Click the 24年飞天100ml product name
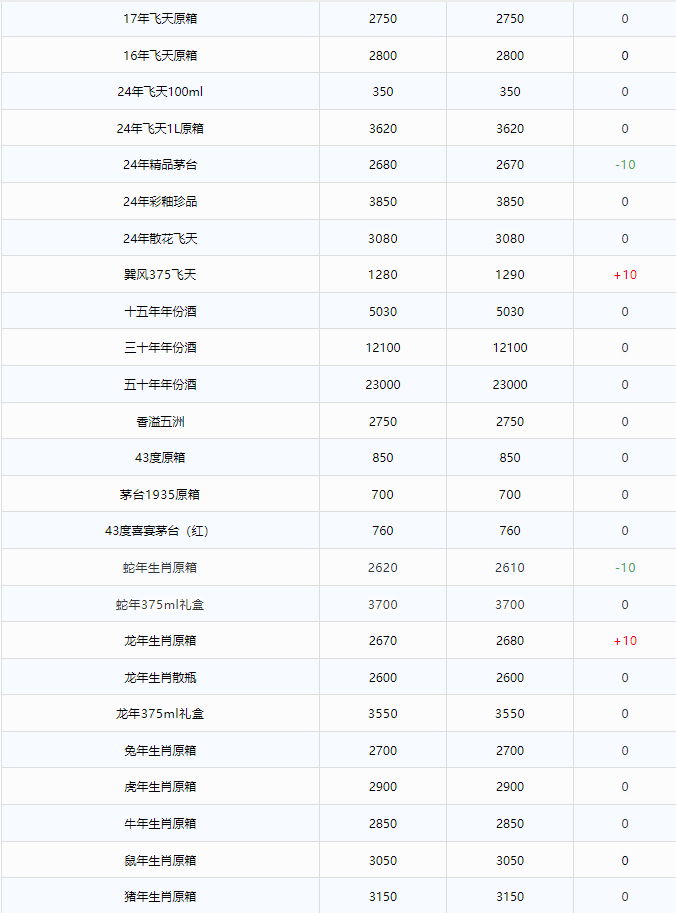676x913 pixels. click(x=160, y=91)
